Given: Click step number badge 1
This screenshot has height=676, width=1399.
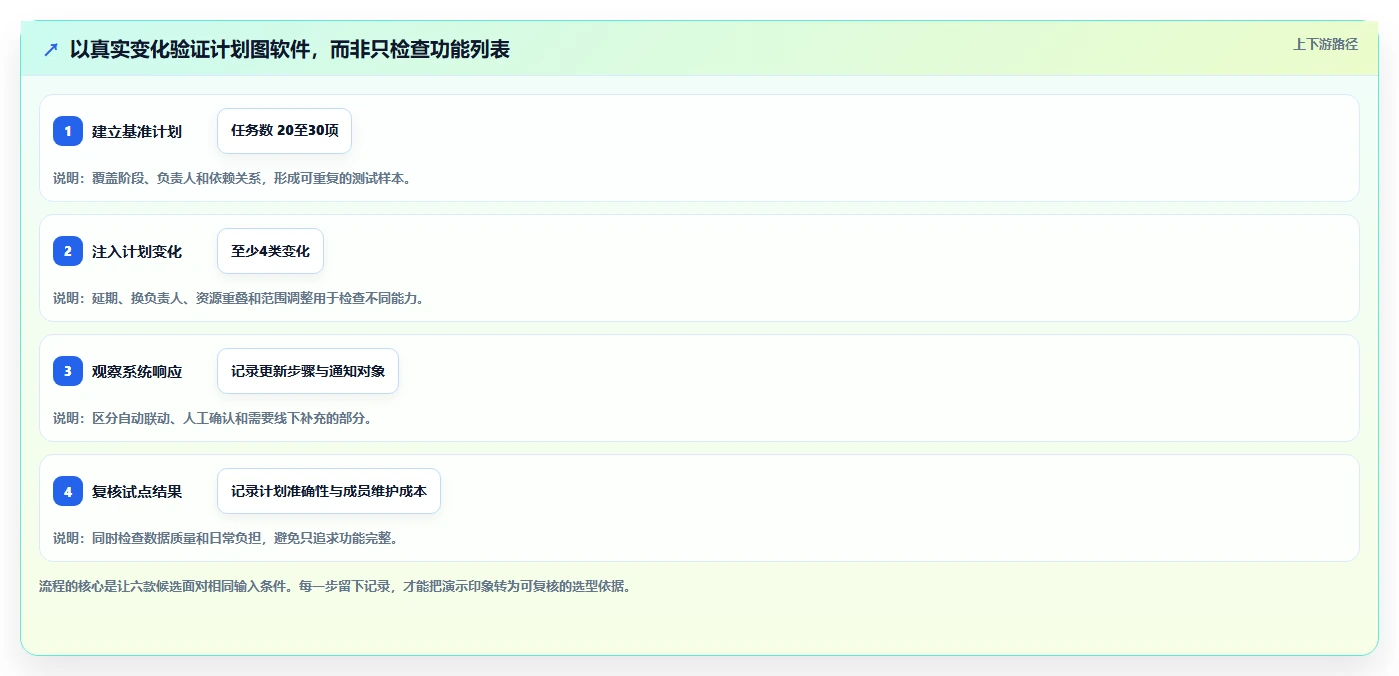Looking at the screenshot, I should pos(68,131).
